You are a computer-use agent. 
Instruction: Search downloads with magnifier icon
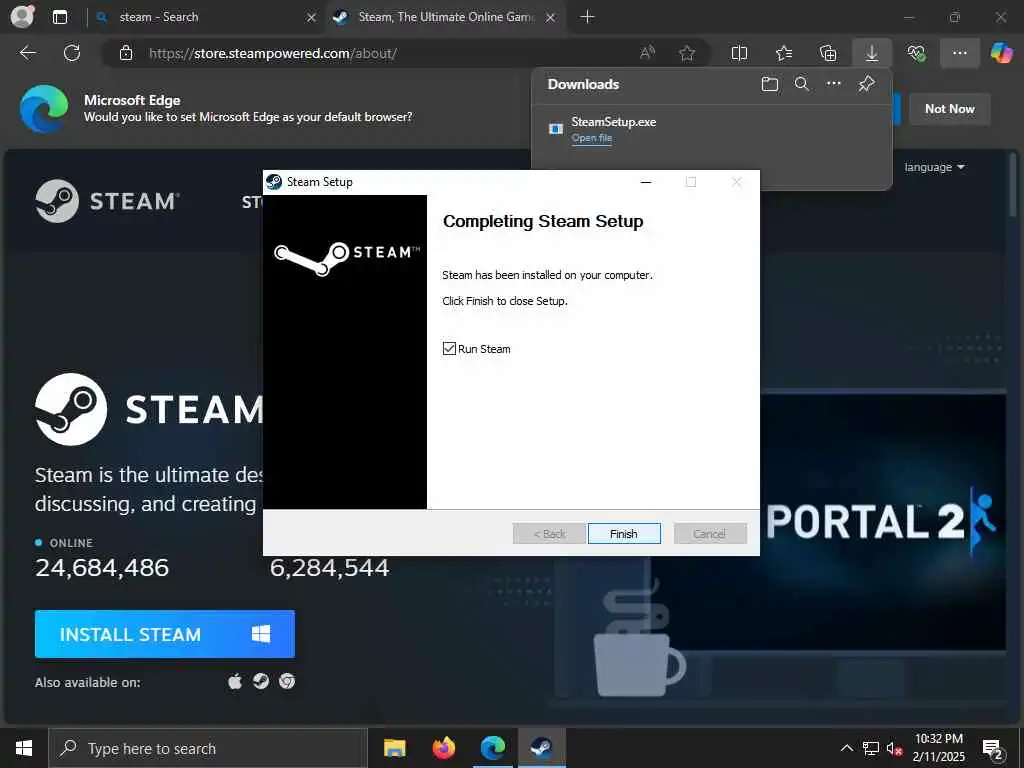801,84
